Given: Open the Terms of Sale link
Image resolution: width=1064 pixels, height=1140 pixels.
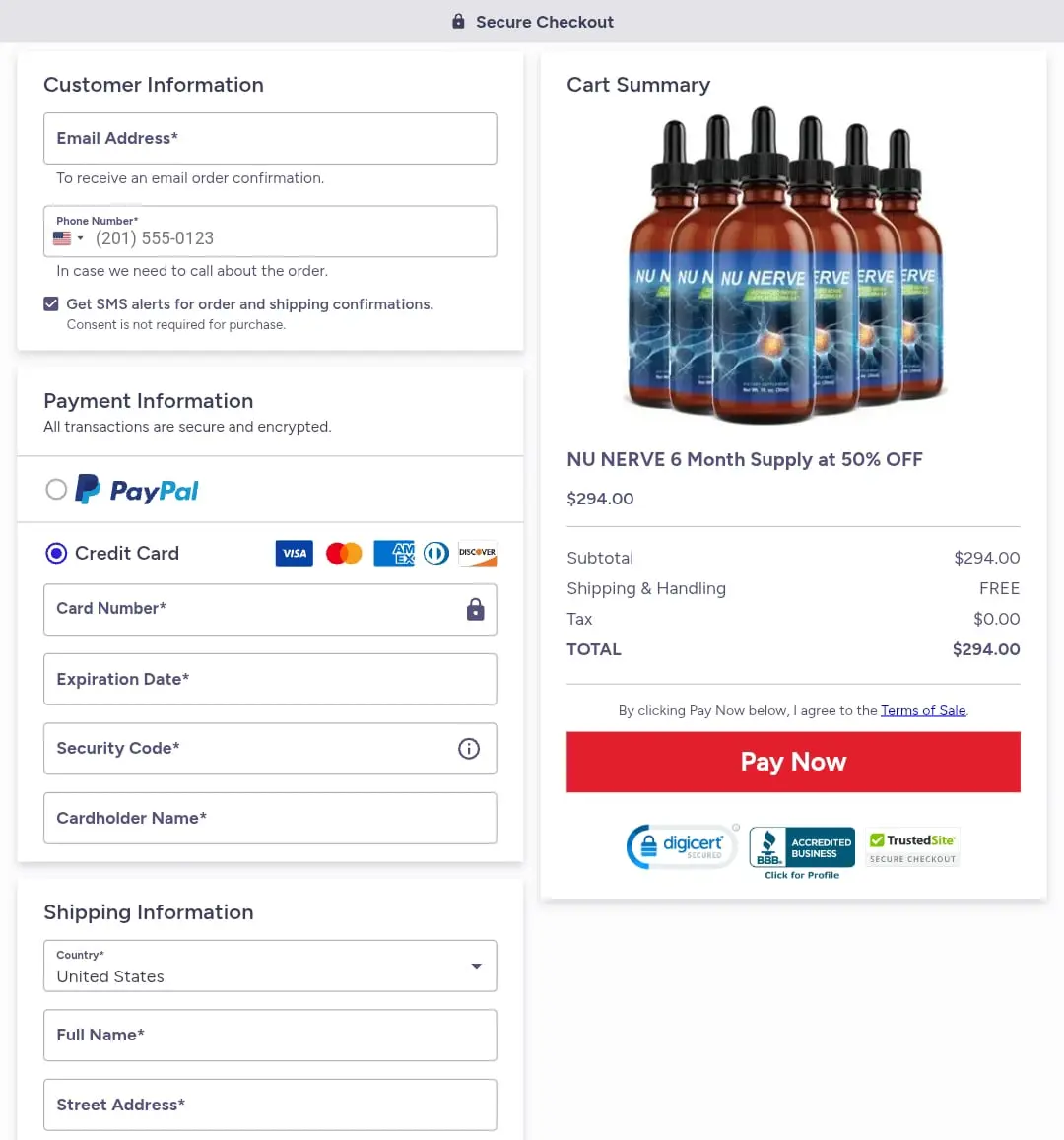Looking at the screenshot, I should [x=923, y=710].
